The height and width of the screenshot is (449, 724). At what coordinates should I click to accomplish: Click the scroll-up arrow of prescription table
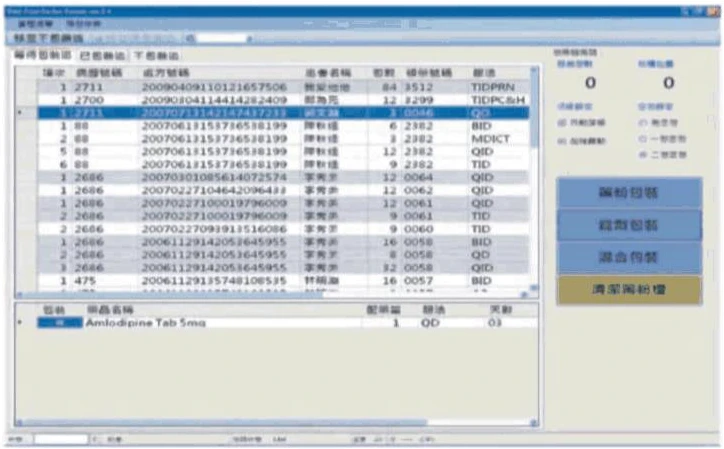pos(534,70)
